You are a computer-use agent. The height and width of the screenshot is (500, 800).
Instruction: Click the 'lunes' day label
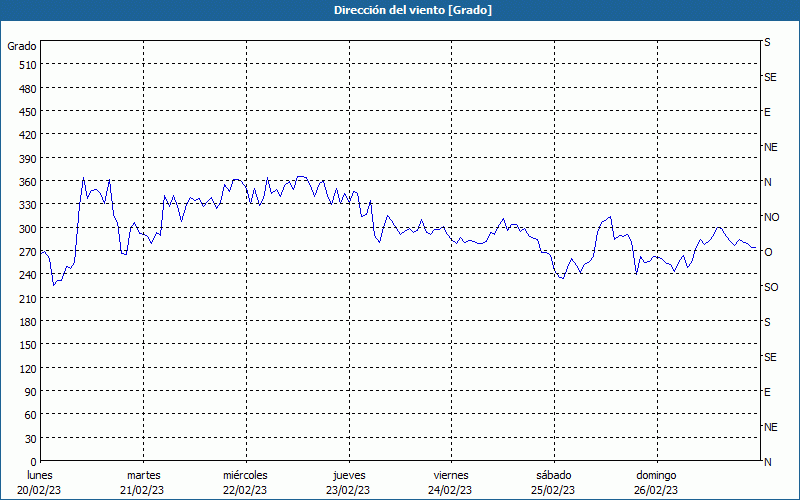(40, 475)
